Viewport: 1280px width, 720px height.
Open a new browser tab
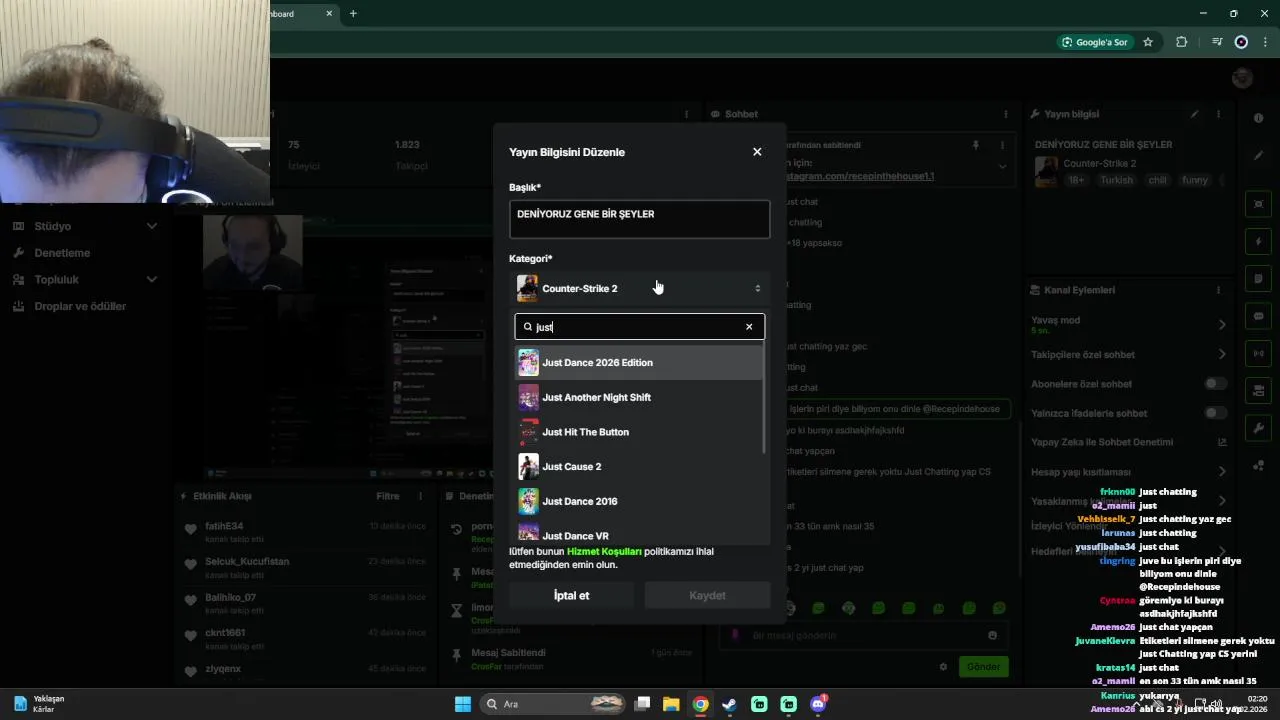click(x=353, y=13)
